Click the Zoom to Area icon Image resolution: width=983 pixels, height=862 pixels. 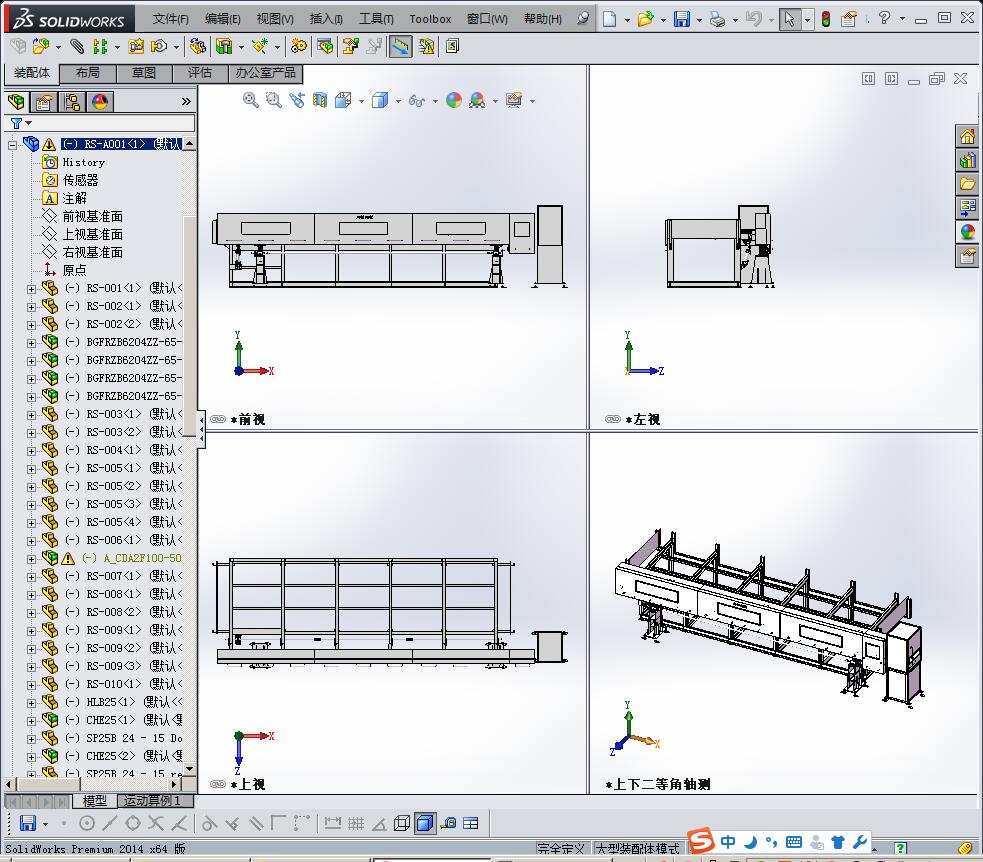coord(273,100)
